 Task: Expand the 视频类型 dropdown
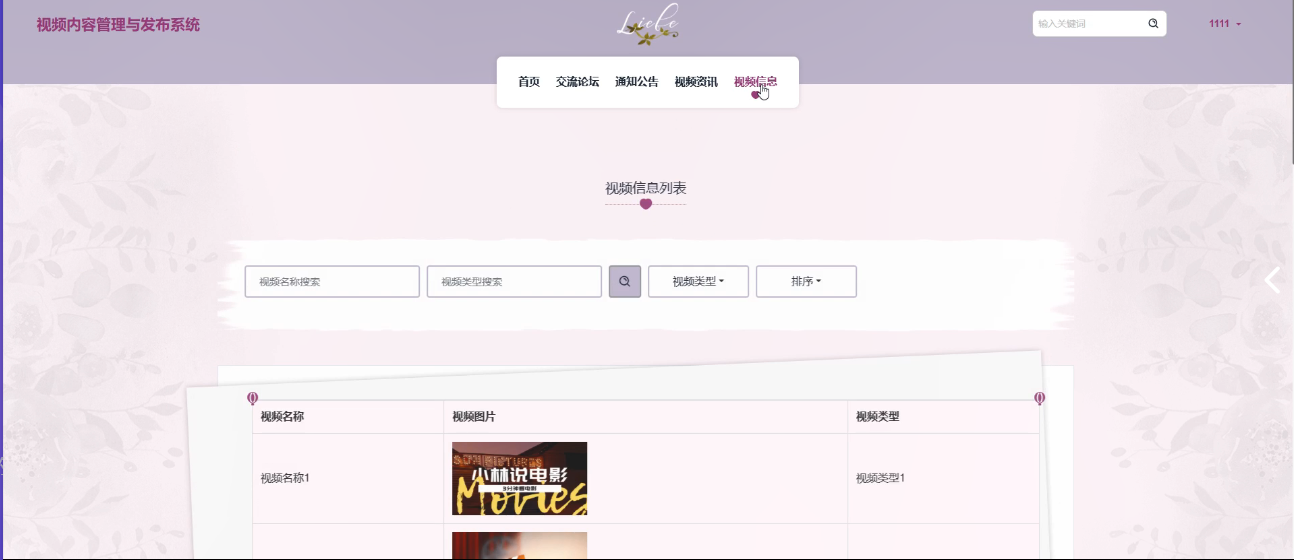click(698, 281)
